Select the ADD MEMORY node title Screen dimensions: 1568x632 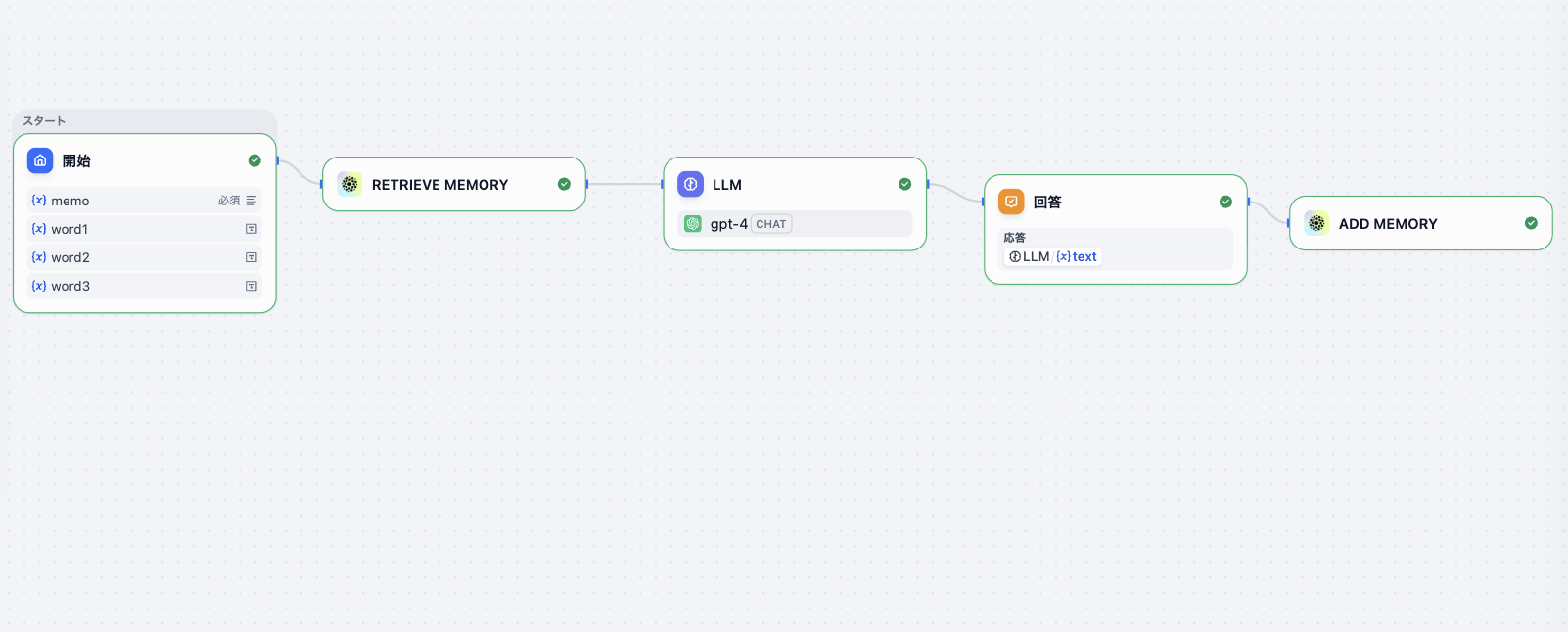coord(1388,224)
